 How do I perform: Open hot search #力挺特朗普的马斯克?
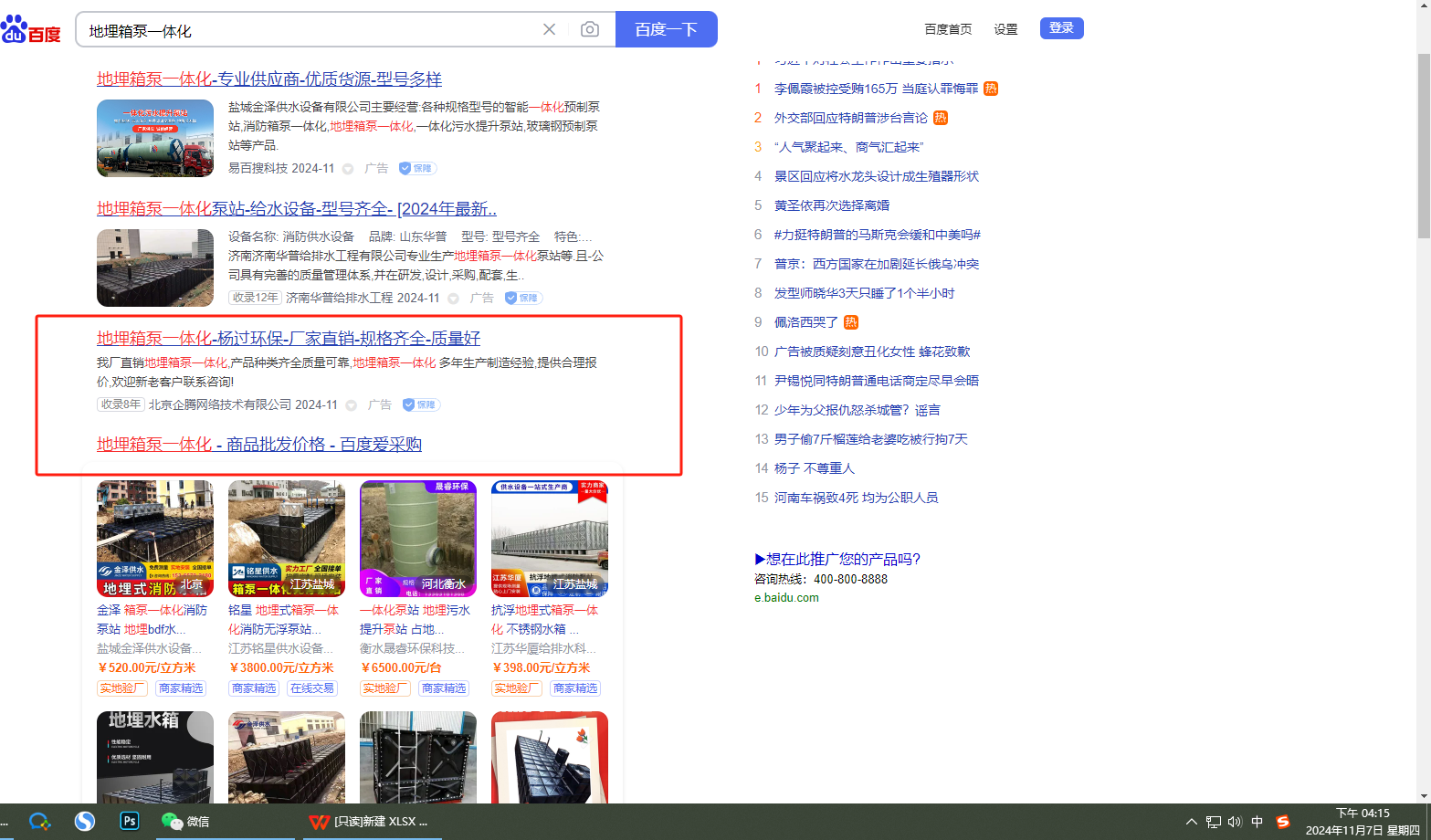coord(878,235)
